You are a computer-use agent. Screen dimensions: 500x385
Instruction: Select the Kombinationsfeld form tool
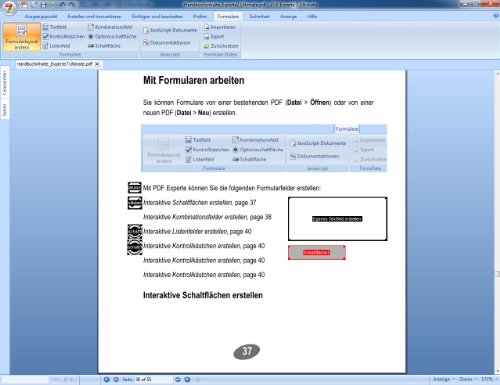click(x=110, y=27)
